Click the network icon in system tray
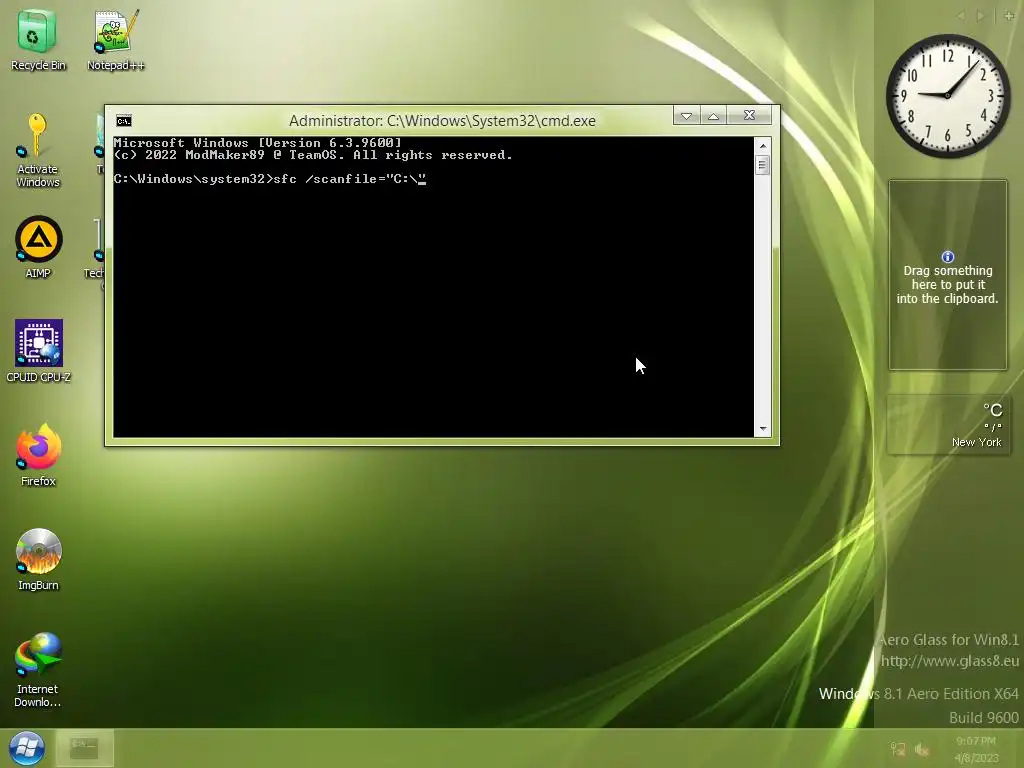 [x=898, y=749]
